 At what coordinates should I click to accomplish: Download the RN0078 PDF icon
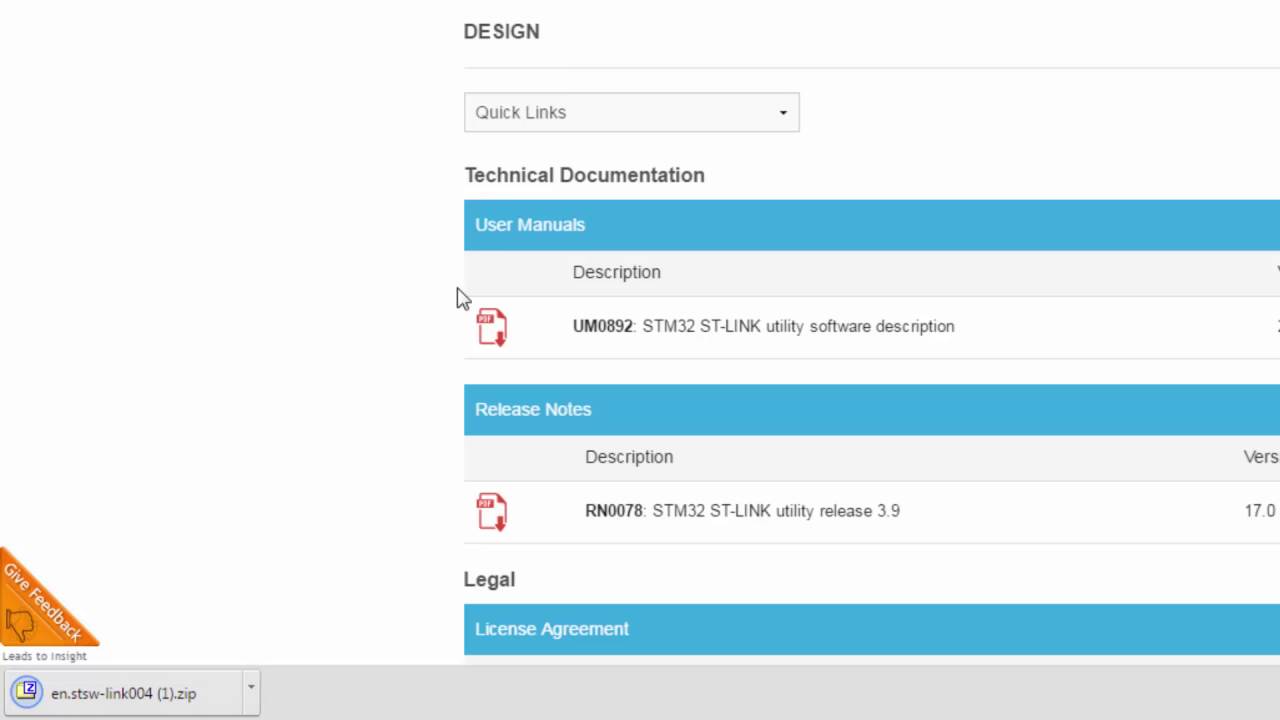(x=492, y=511)
